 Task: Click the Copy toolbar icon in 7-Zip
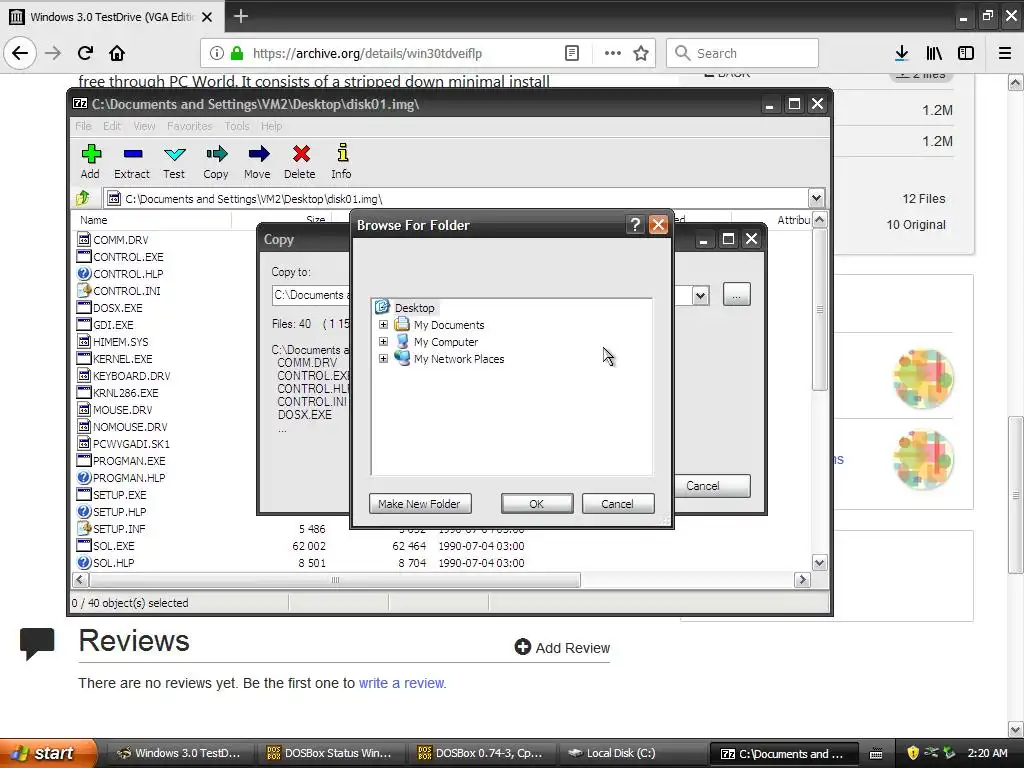pyautogui.click(x=216, y=154)
